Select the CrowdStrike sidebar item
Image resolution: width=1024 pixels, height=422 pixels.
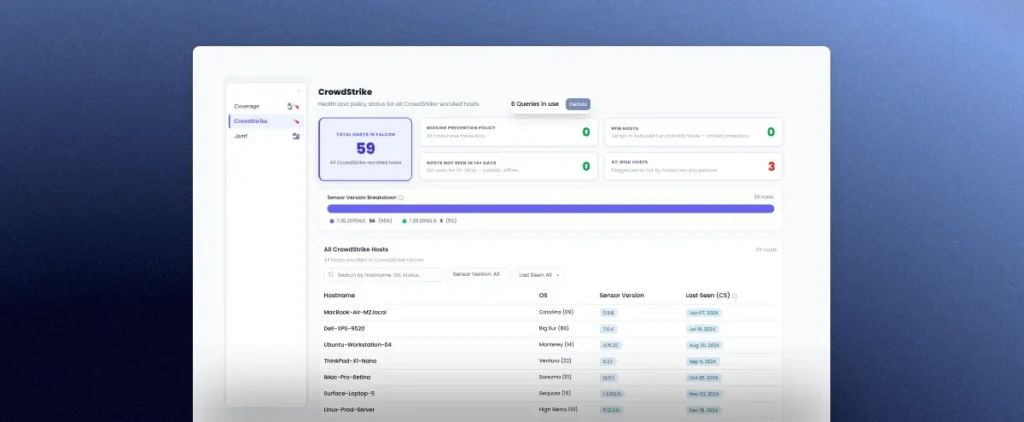(x=264, y=121)
